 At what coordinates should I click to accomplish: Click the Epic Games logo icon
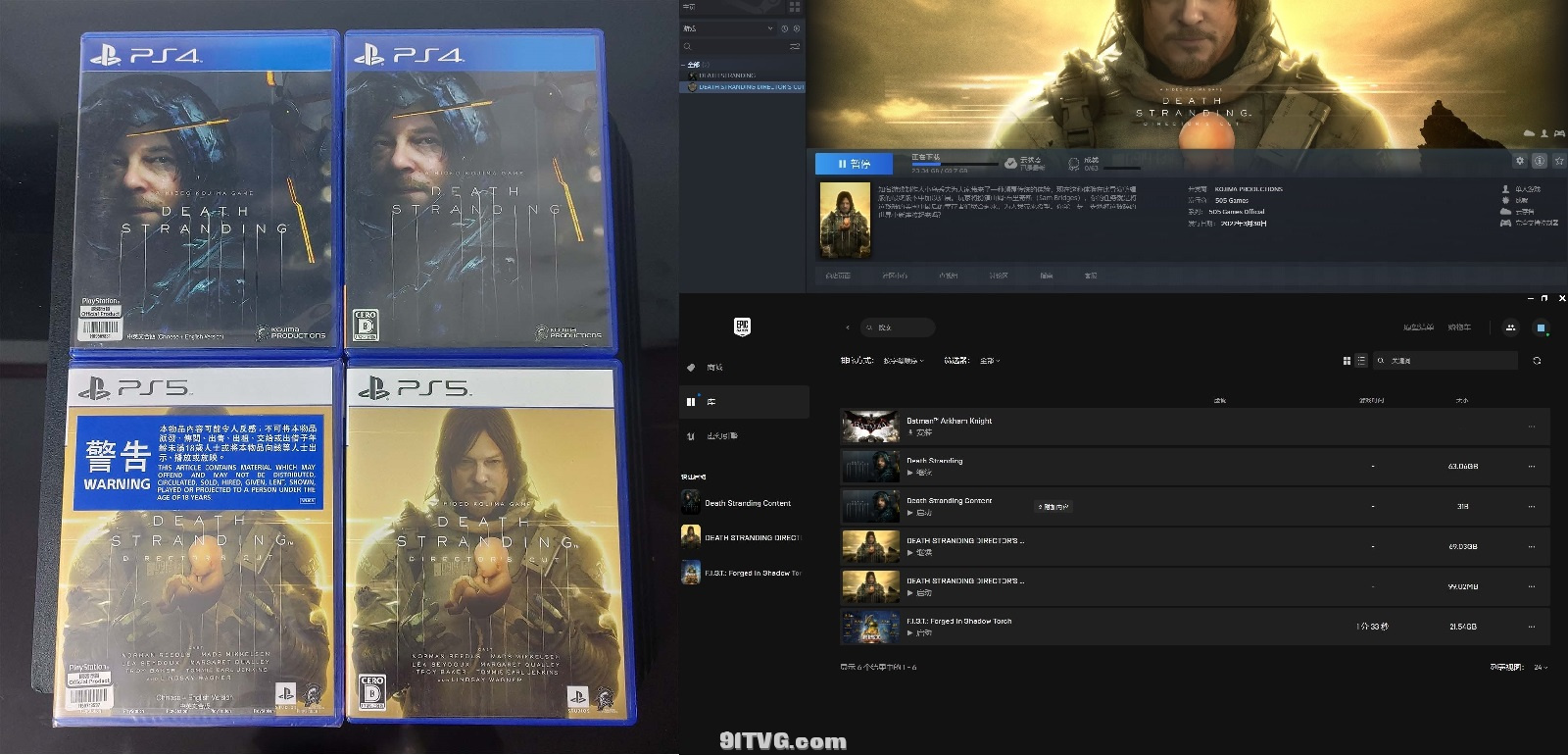point(742,327)
